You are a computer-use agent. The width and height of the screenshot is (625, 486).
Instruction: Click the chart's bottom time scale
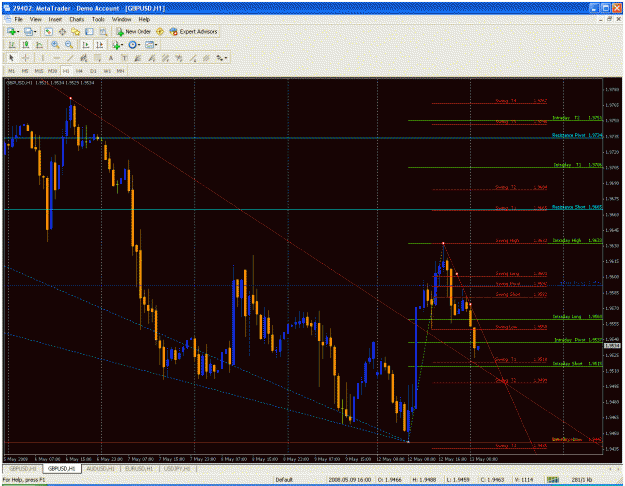coord(303,459)
